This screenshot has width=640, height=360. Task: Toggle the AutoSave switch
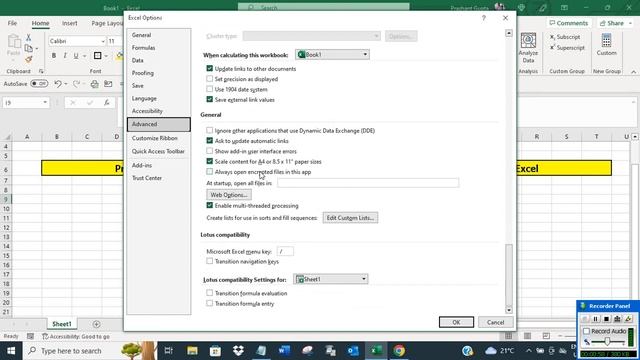tap(39, 84)
